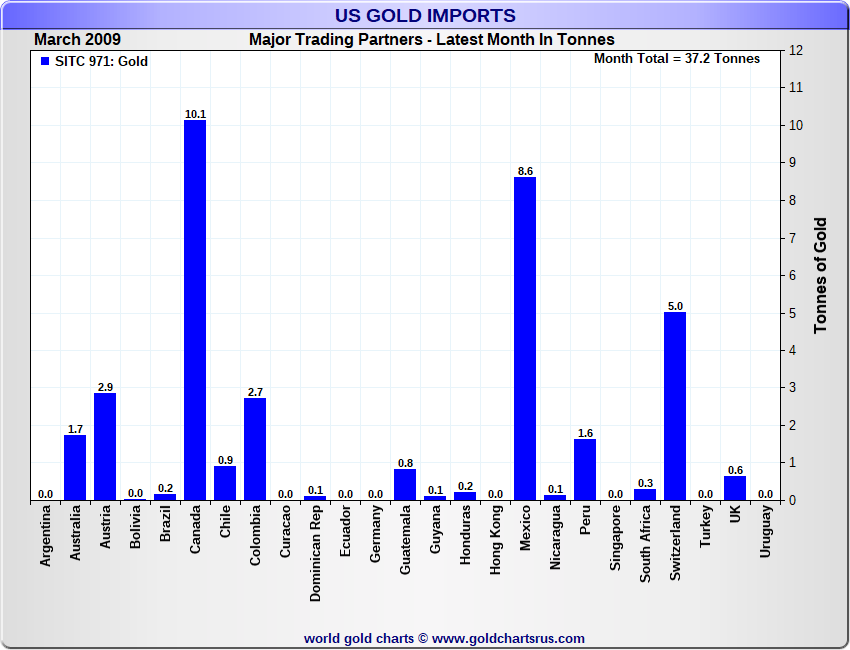The height and width of the screenshot is (650, 850).
Task: Click the Guatemala bar in the chart
Action: click(405, 485)
